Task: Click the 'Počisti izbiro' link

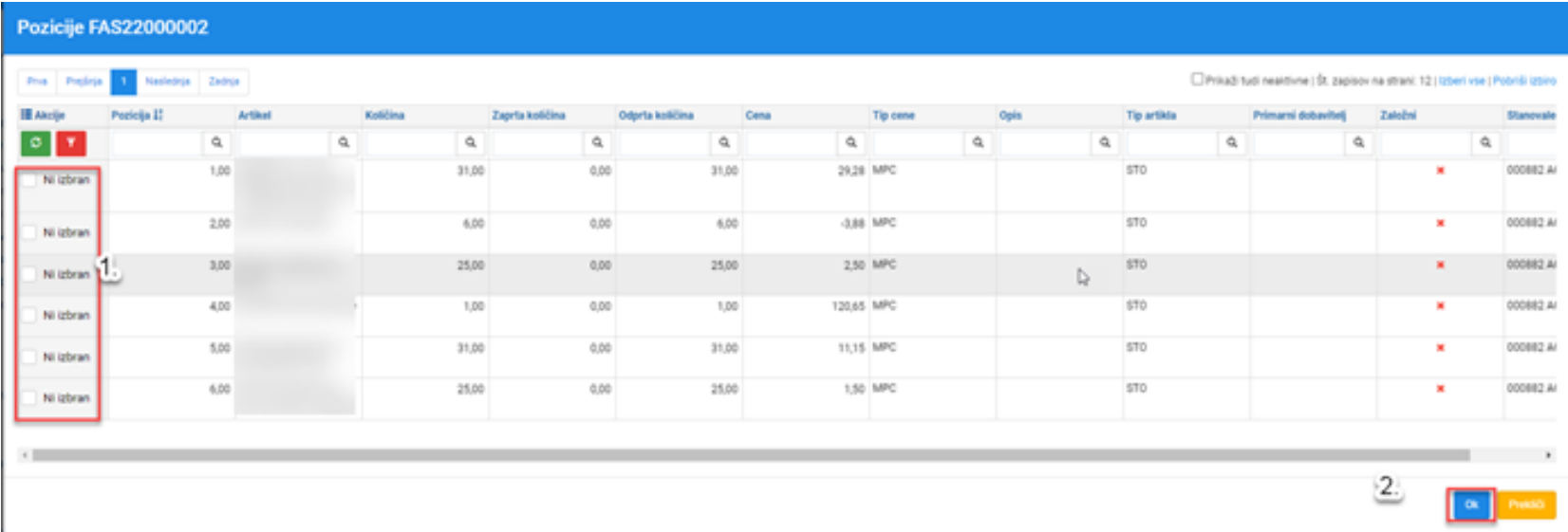Action: [1524, 81]
